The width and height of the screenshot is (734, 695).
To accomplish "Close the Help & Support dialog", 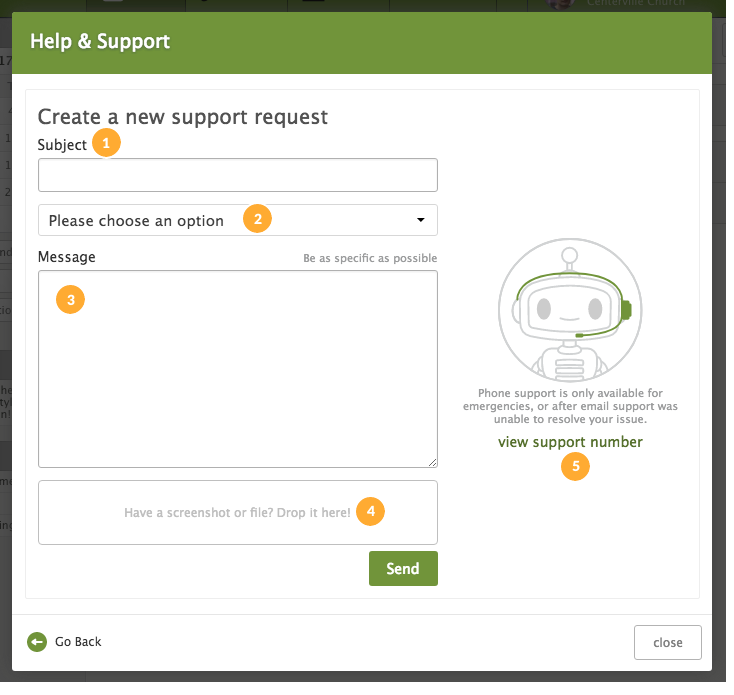I will pyautogui.click(x=668, y=643).
